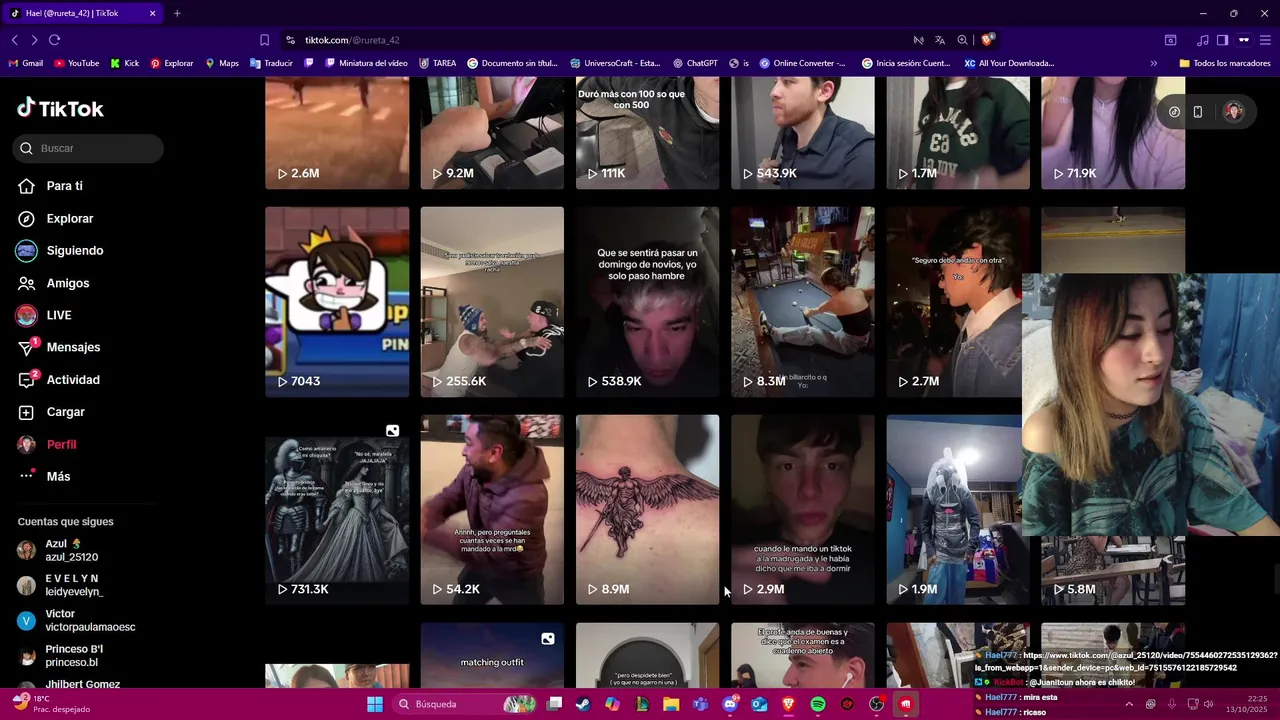The width and height of the screenshot is (1280, 720).
Task: Open the tattoo video with 8.9M views
Action: (x=647, y=510)
